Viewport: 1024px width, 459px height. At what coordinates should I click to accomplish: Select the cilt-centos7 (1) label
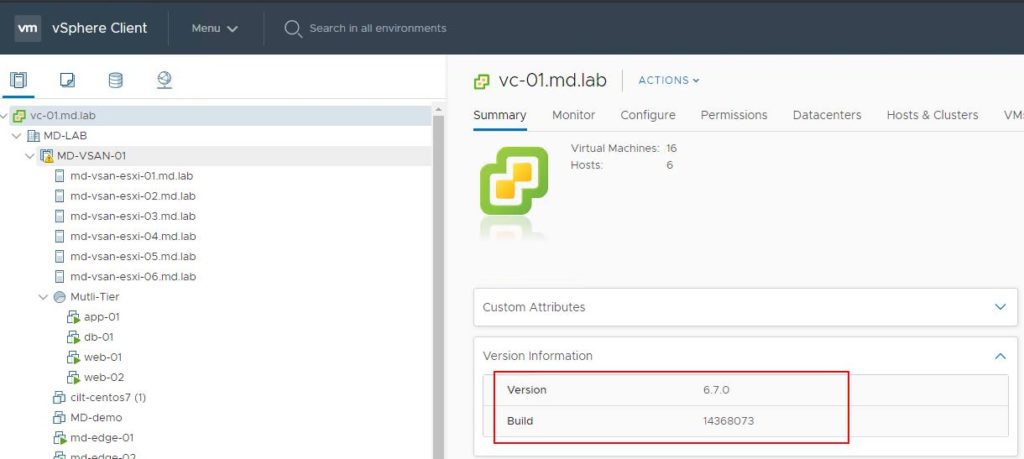click(x=108, y=398)
